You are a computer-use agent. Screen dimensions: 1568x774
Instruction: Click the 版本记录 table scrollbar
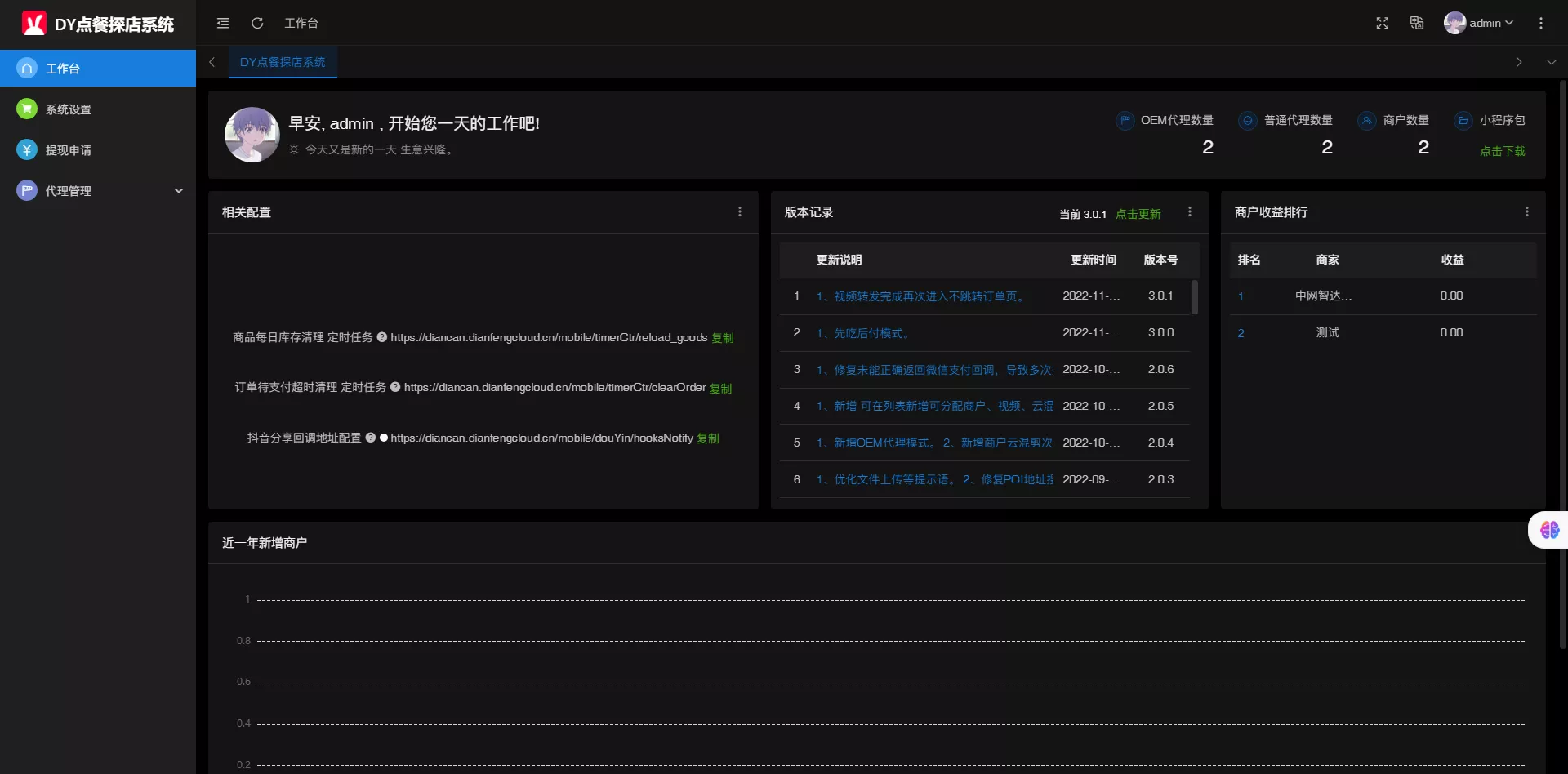[x=1195, y=297]
